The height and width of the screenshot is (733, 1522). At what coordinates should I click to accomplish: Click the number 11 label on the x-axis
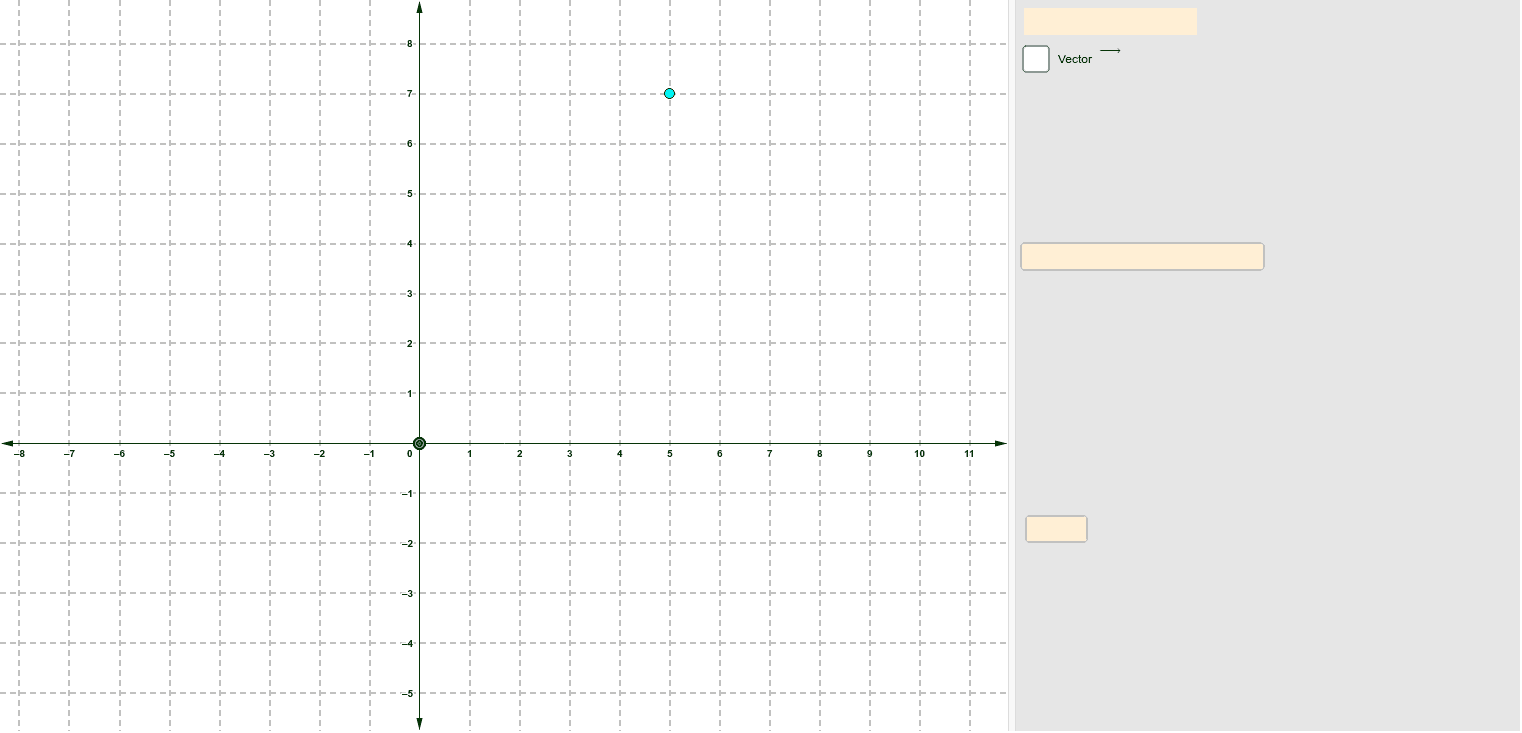[968, 454]
